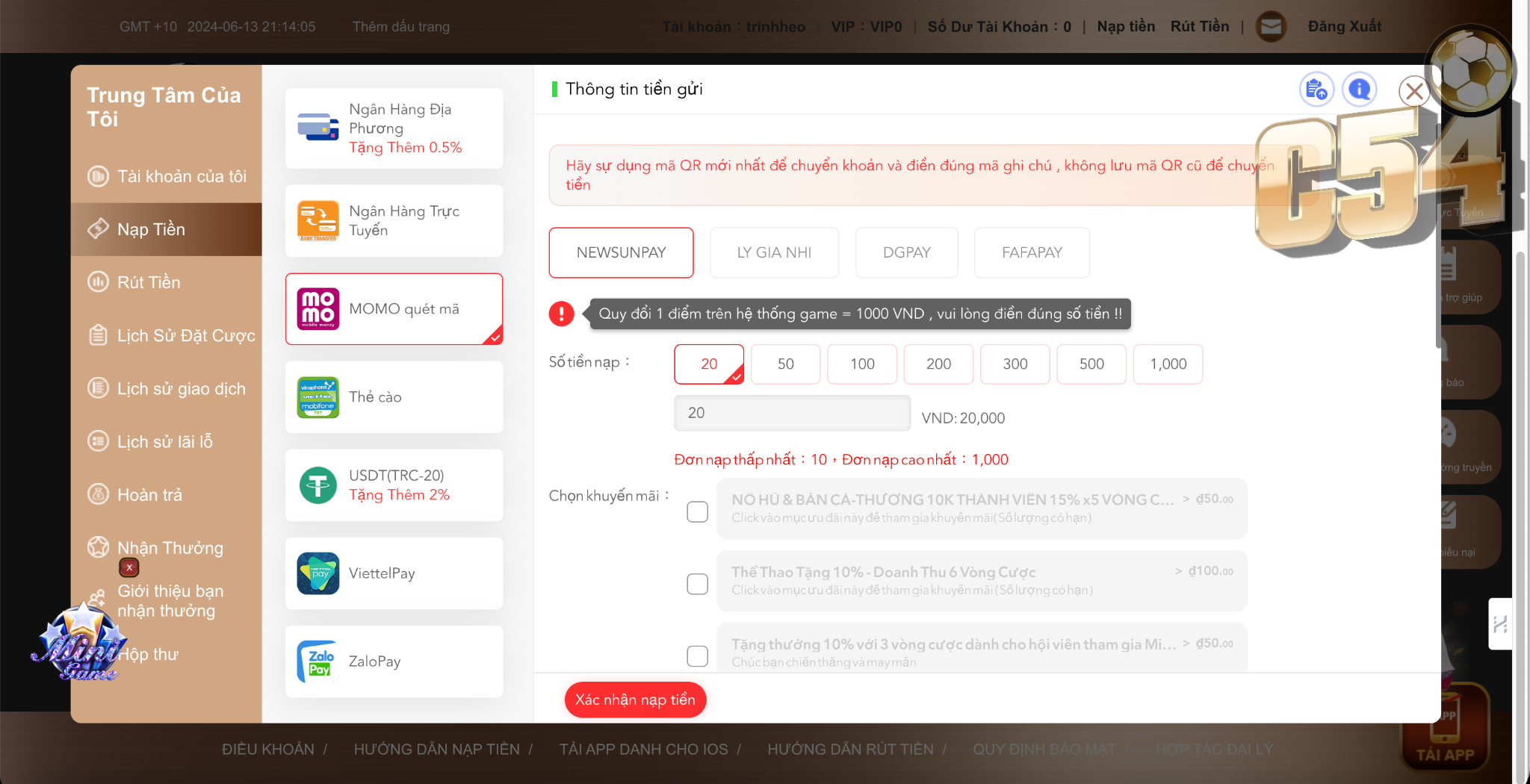The width and height of the screenshot is (1530, 784).
Task: Tick the NỔ HŨ & BẮN CÁ promotion checkbox
Action: (697, 511)
